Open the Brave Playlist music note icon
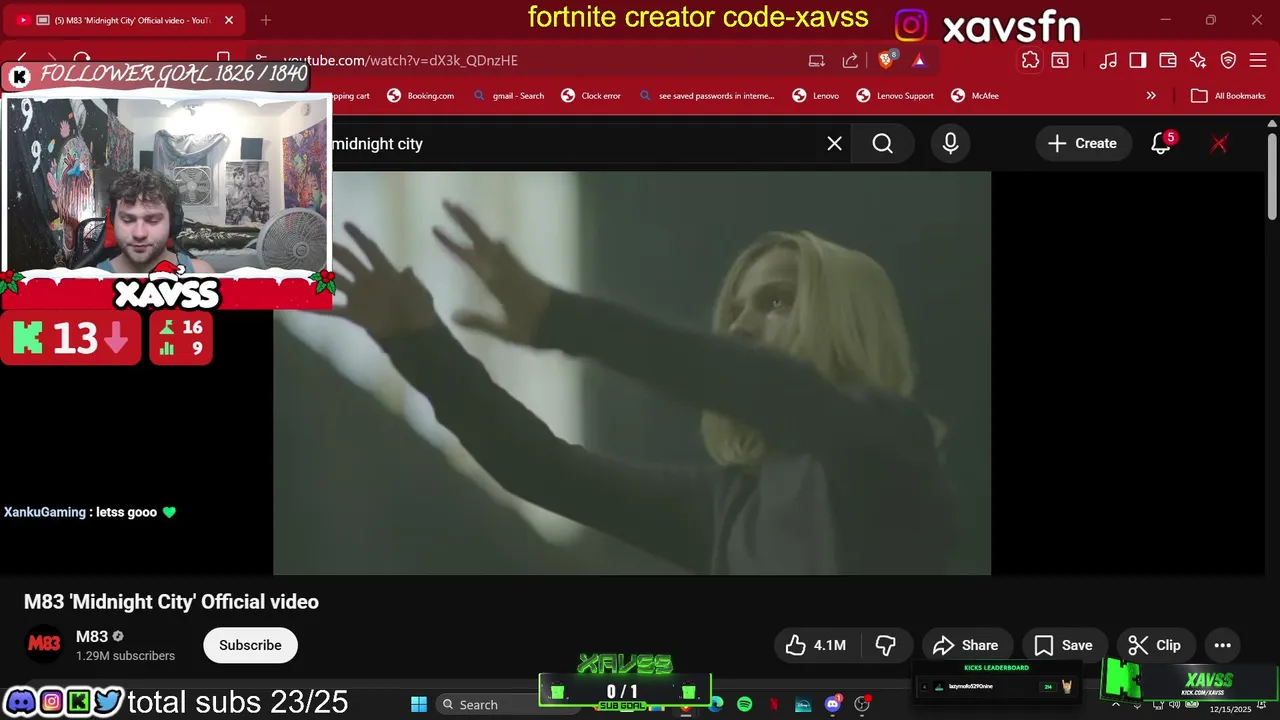 (1108, 61)
